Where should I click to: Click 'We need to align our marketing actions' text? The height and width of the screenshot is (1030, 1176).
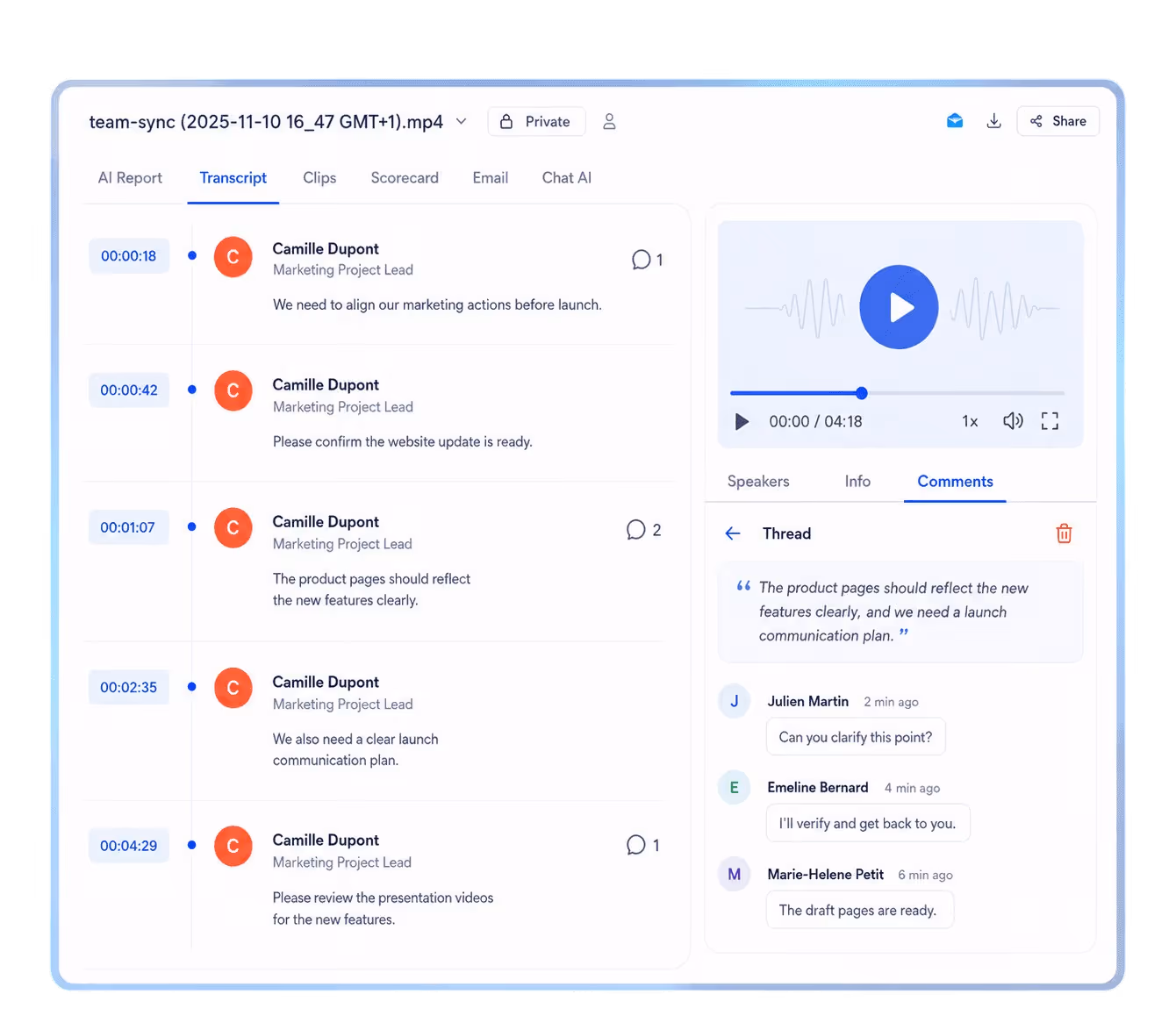coord(437,305)
